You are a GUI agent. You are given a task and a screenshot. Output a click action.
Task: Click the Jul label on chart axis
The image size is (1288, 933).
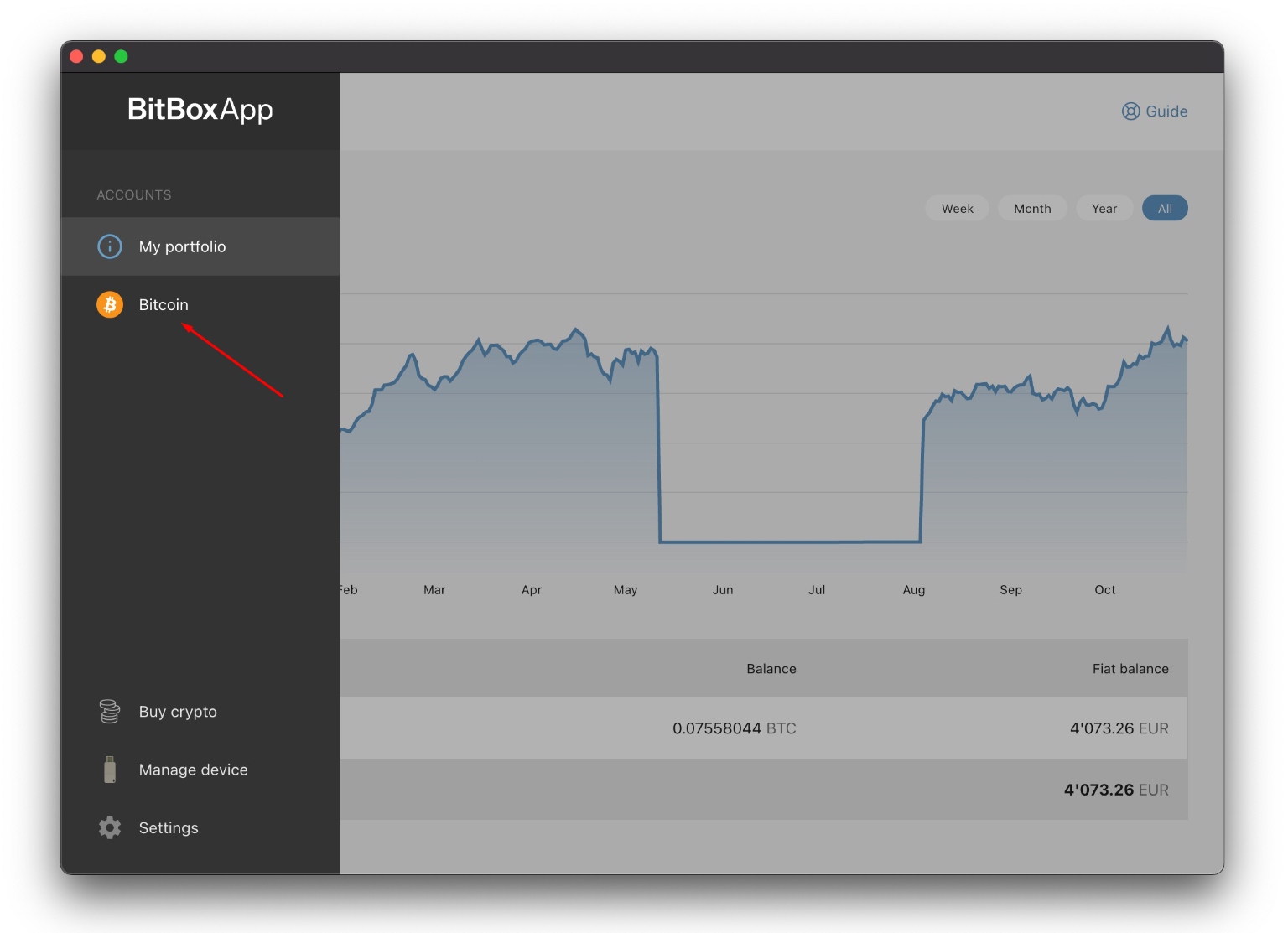coord(817,590)
